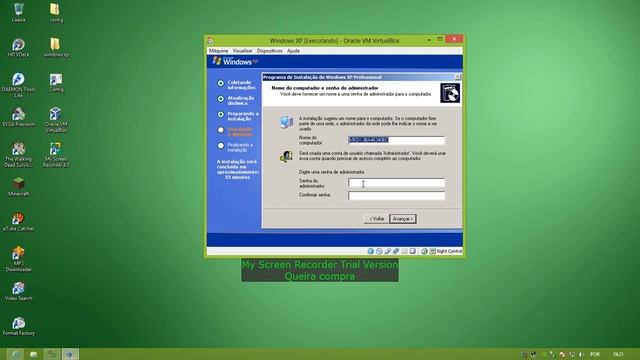Click VirtualBox optical disc status icon
This screenshot has height=360, width=640.
point(379,251)
